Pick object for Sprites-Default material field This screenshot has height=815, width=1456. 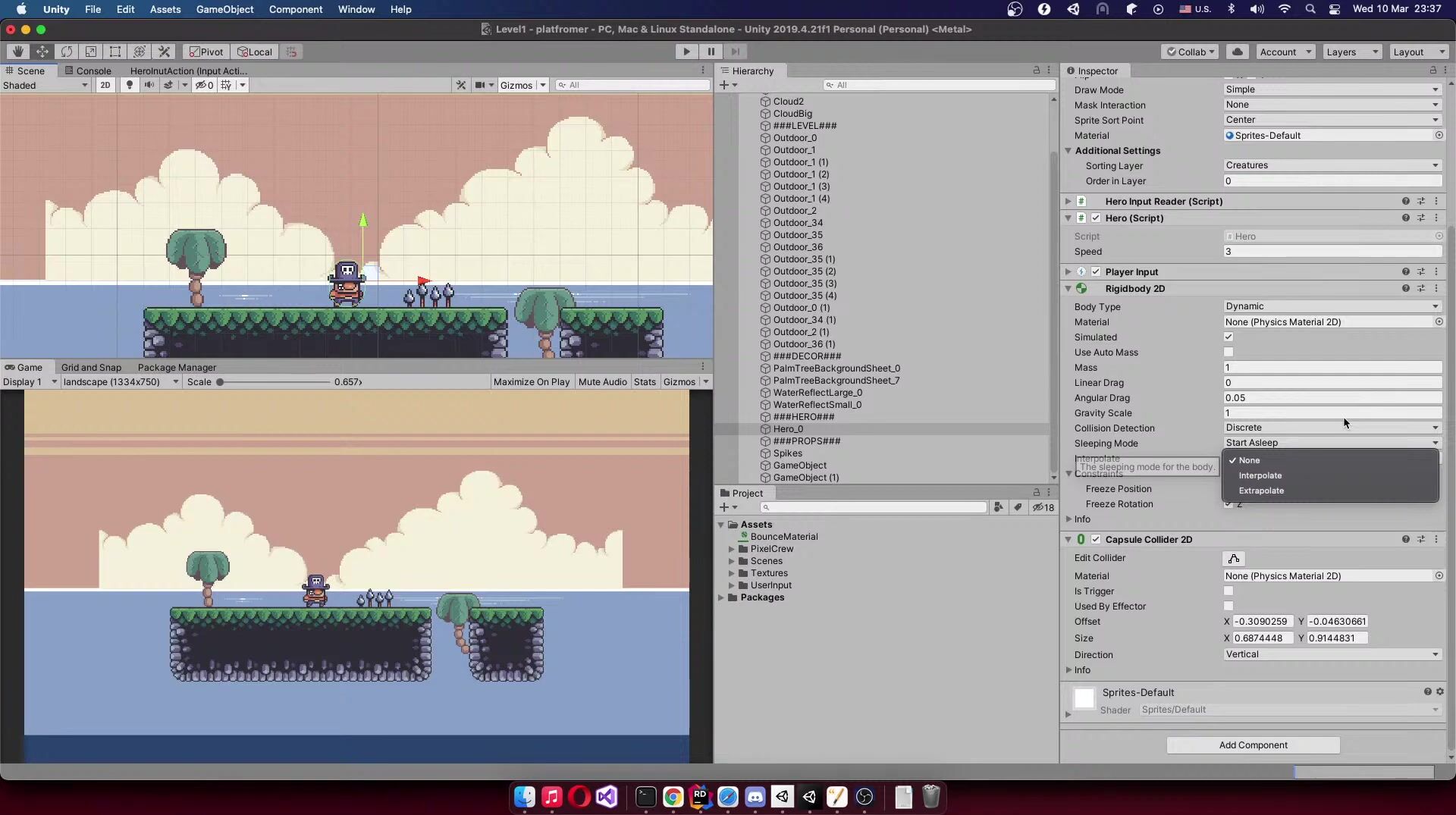[1439, 135]
